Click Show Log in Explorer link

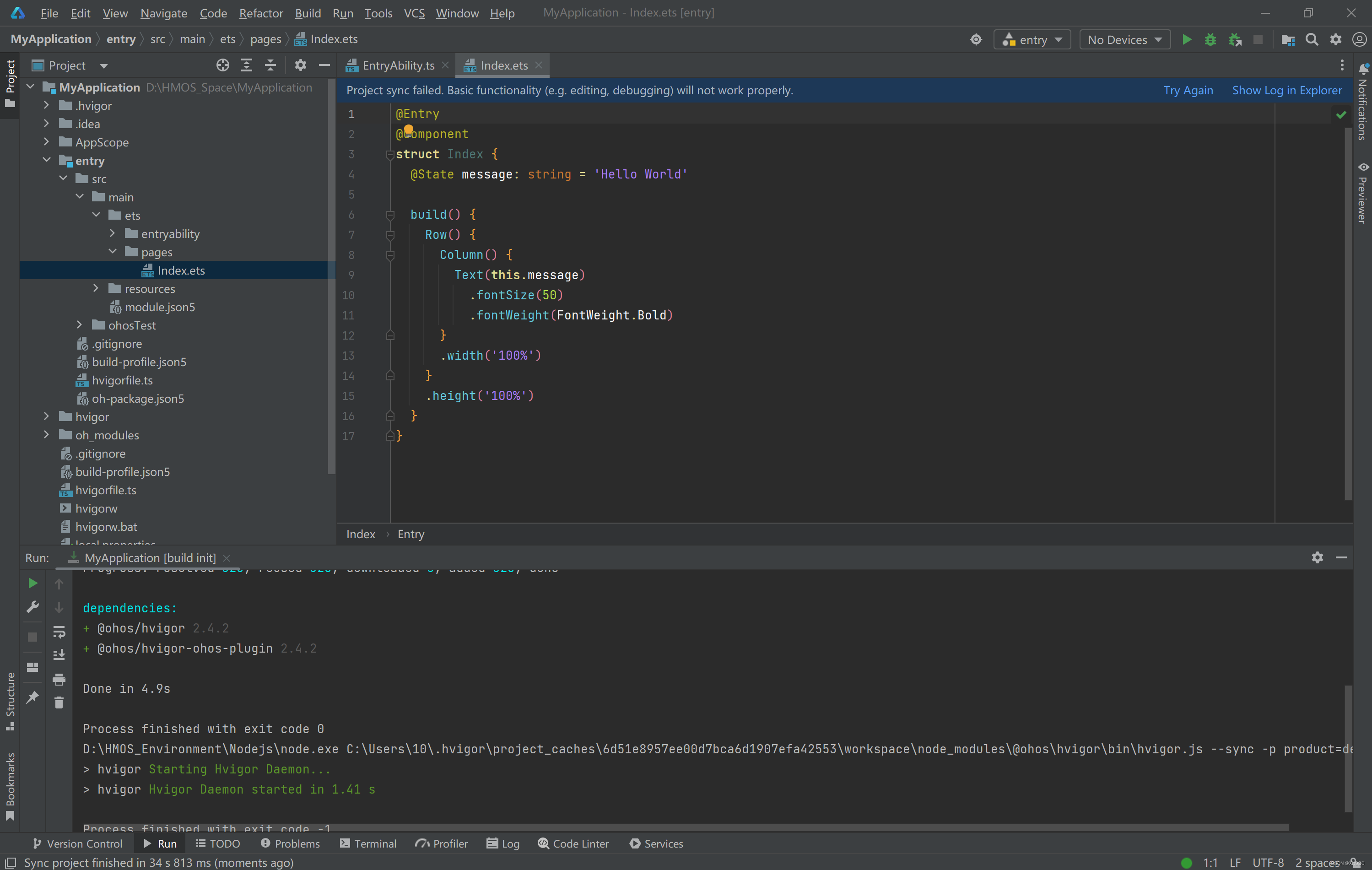pos(1286,90)
